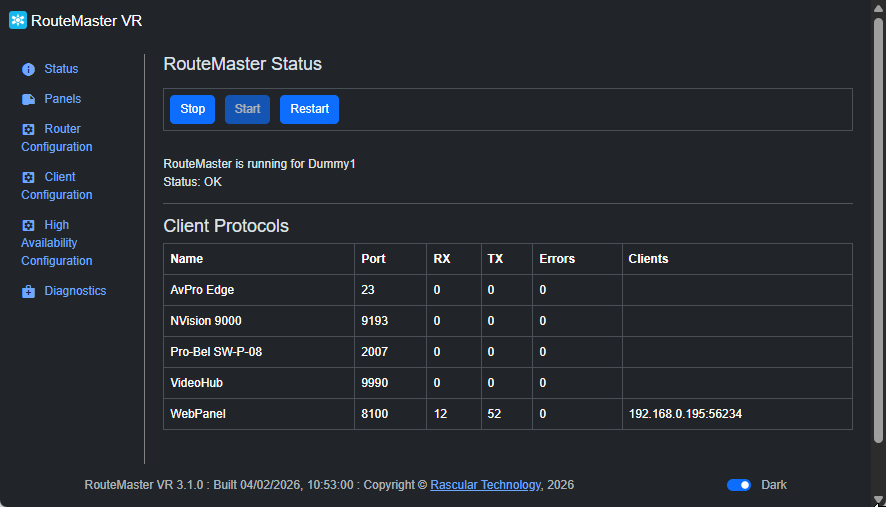Click the Status: OK text

(193, 182)
